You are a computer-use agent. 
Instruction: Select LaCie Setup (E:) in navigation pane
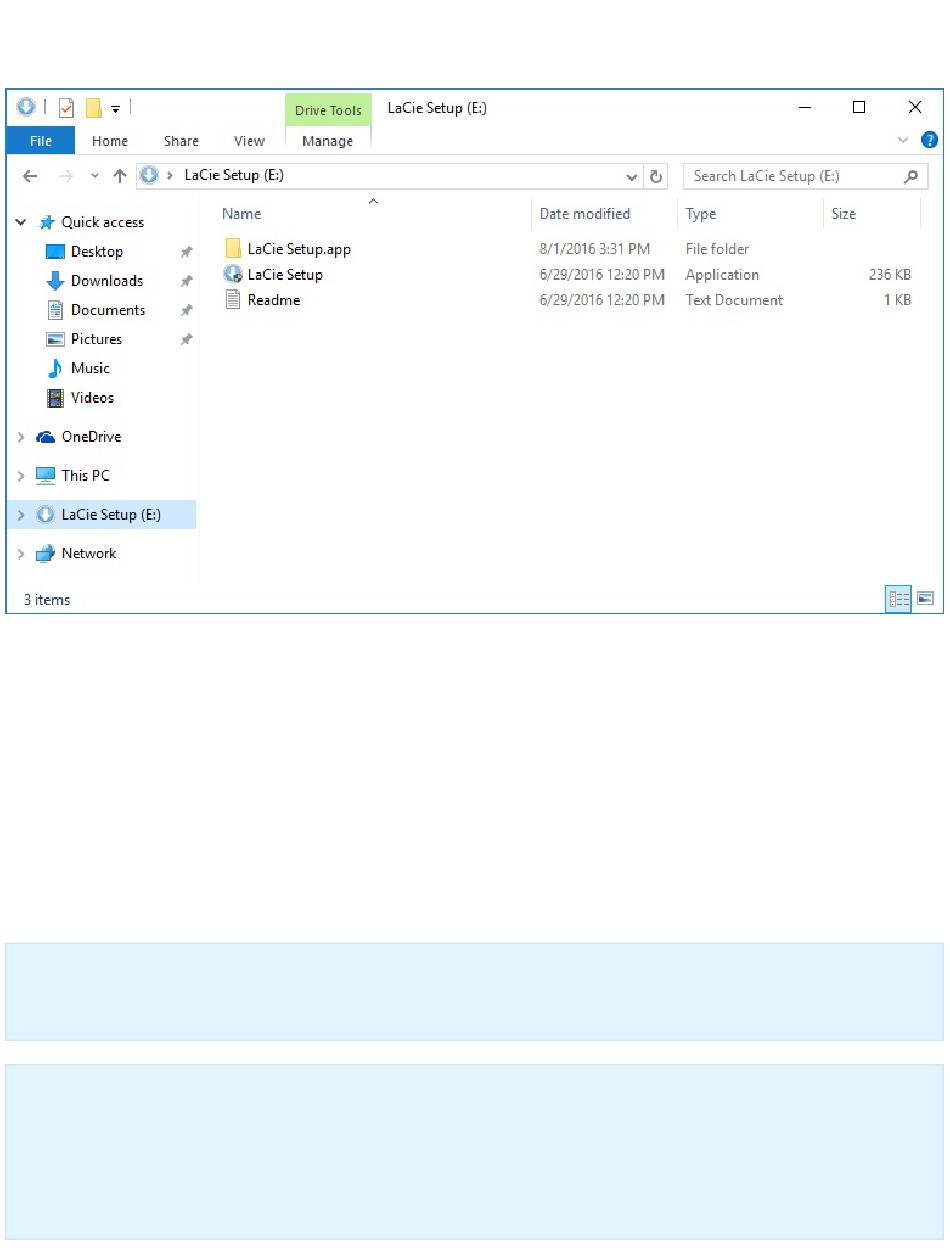click(111, 515)
